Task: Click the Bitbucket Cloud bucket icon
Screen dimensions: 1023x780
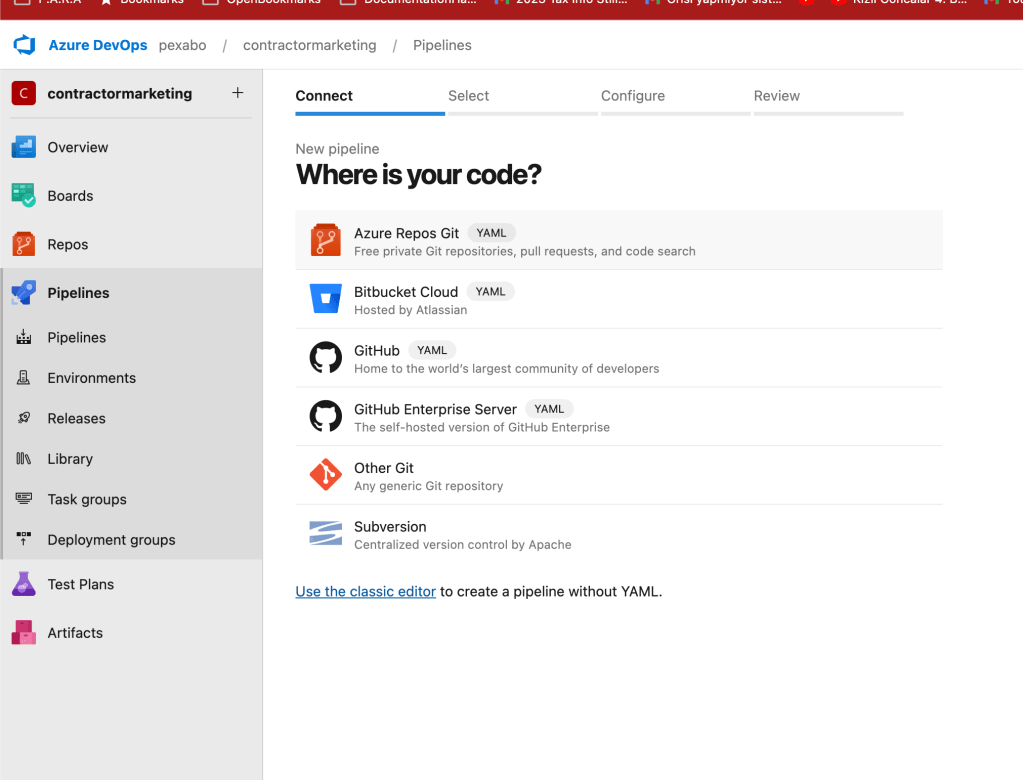Action: 326,299
